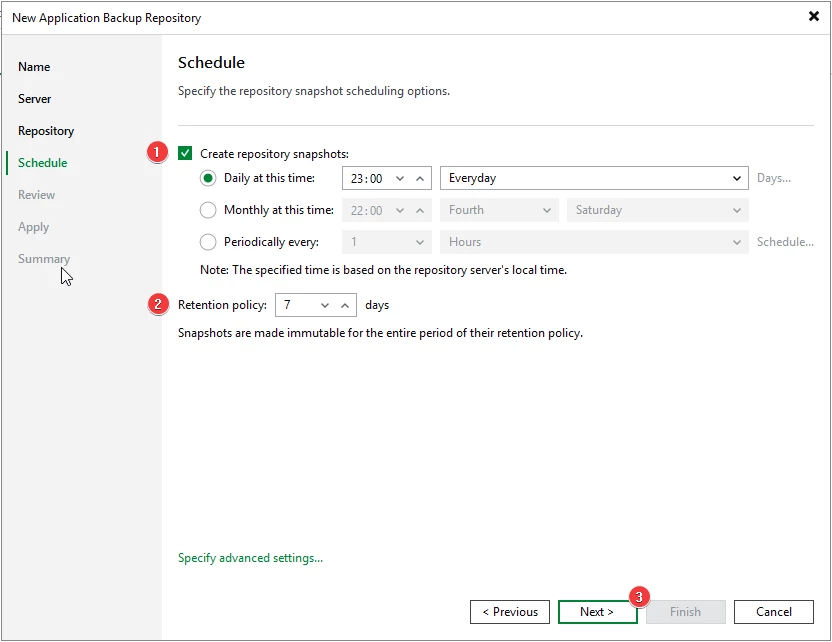Viewport: 832px width, 642px height.
Task: Decrease the daily time with down arrow
Action: click(400, 179)
